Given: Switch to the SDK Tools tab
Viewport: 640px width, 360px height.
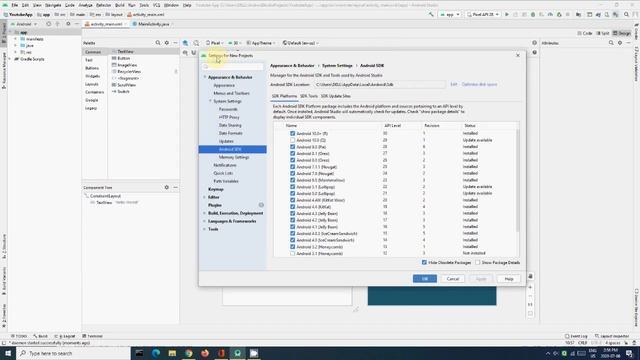Looking at the screenshot, I should (x=309, y=96).
